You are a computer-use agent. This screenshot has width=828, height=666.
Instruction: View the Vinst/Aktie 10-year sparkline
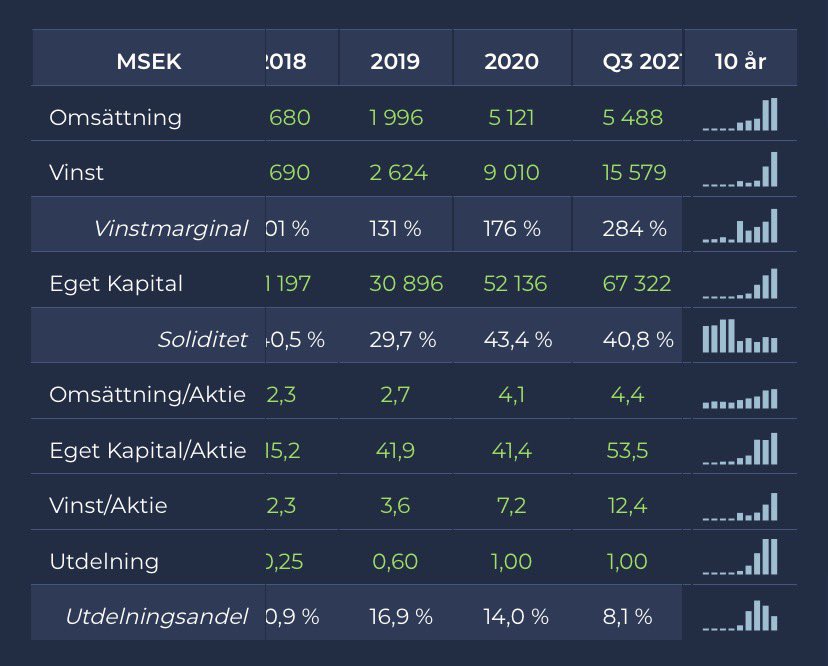740,507
